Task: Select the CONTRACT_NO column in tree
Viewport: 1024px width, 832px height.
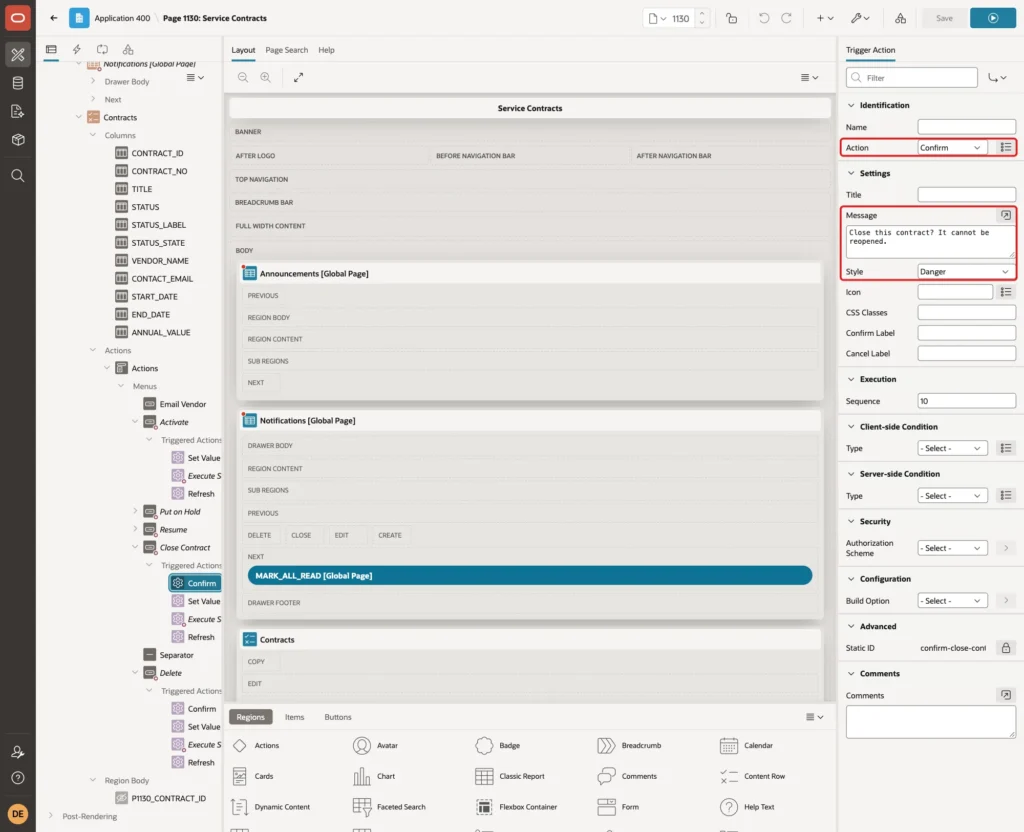Action: tap(159, 171)
